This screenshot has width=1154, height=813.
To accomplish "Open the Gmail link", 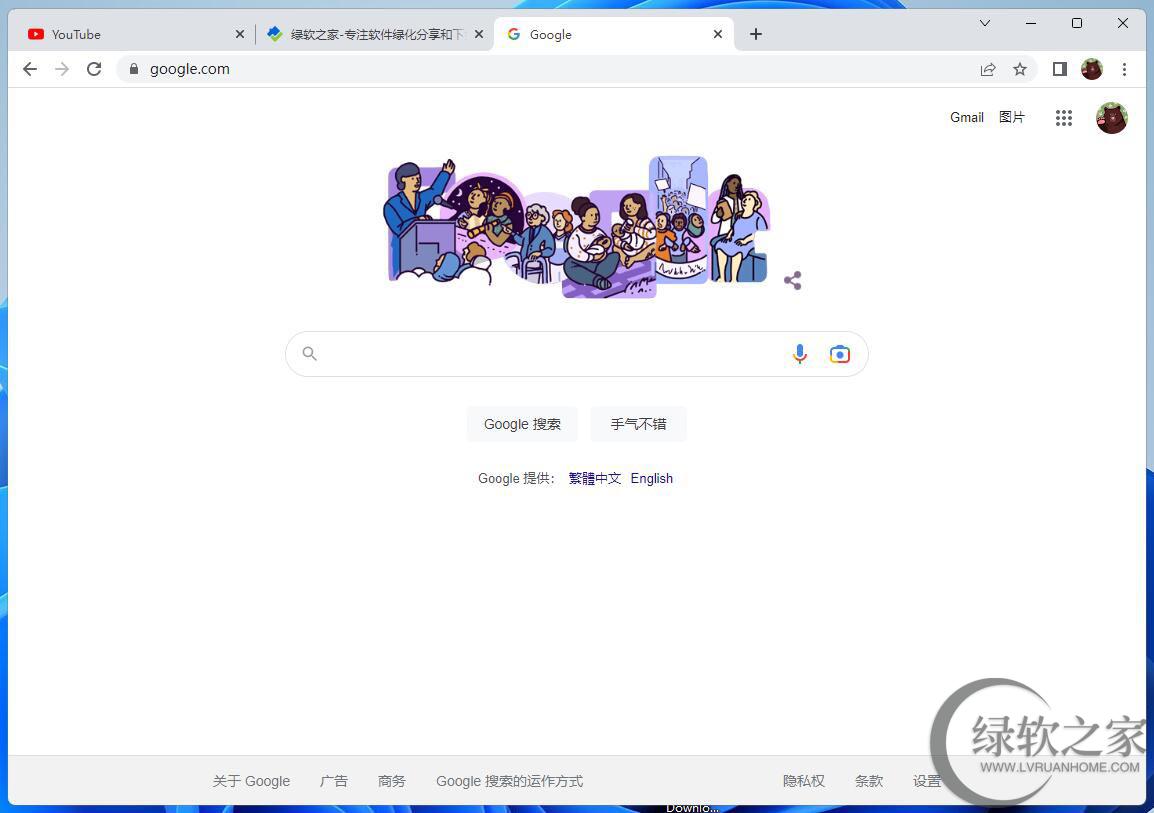I will tap(966, 117).
